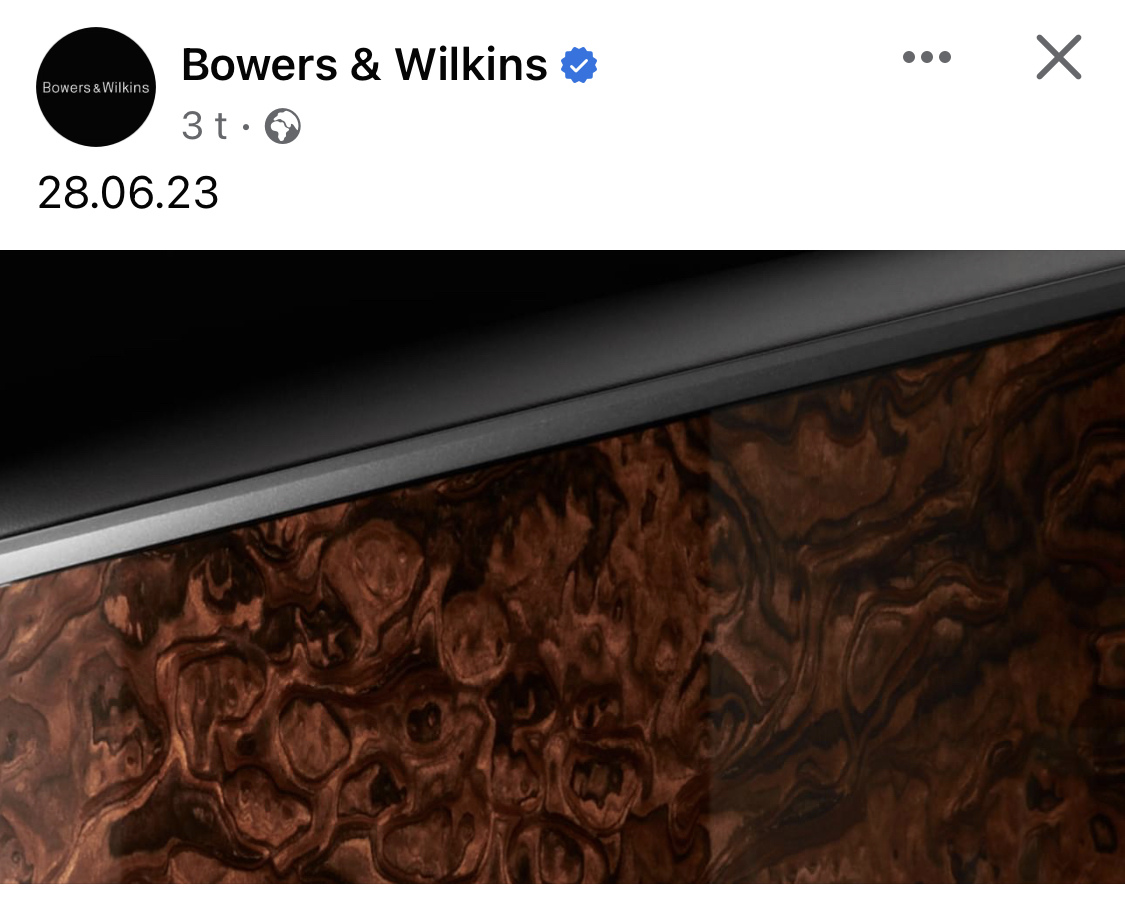
Task: Open the Bowers & Wilkins page name link
Action: [x=364, y=65]
